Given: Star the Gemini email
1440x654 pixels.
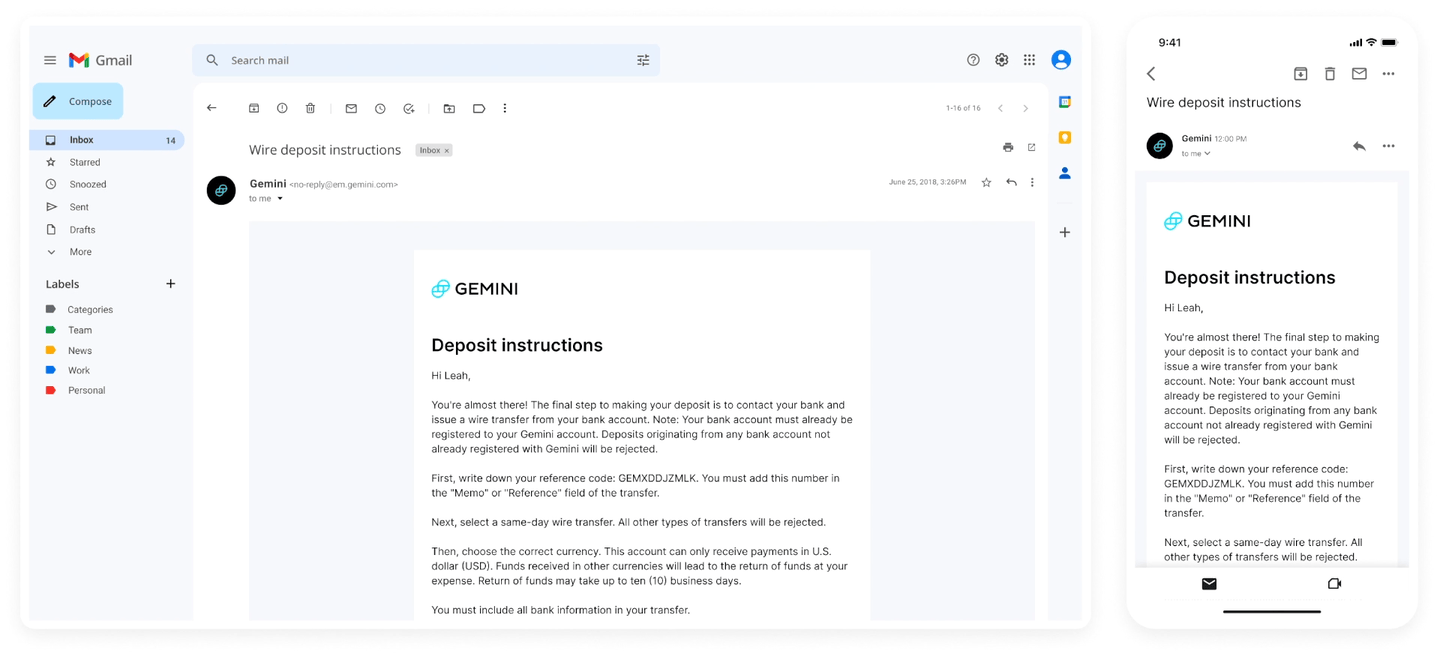Looking at the screenshot, I should [986, 182].
